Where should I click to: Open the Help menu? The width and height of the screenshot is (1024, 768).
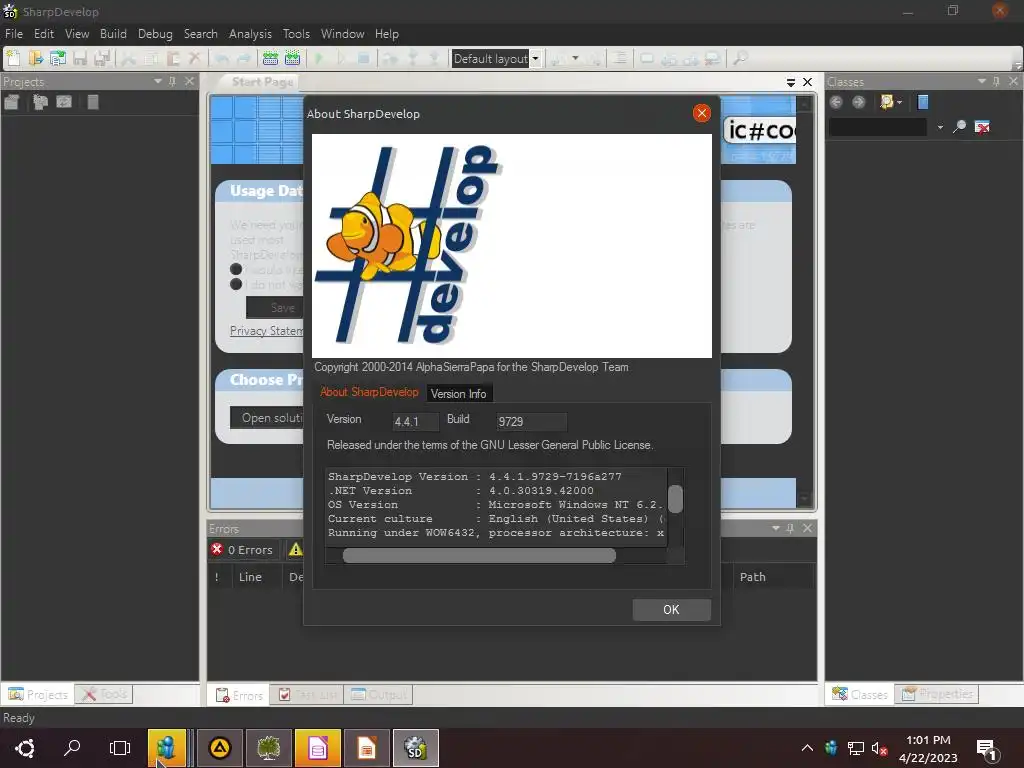click(x=387, y=34)
